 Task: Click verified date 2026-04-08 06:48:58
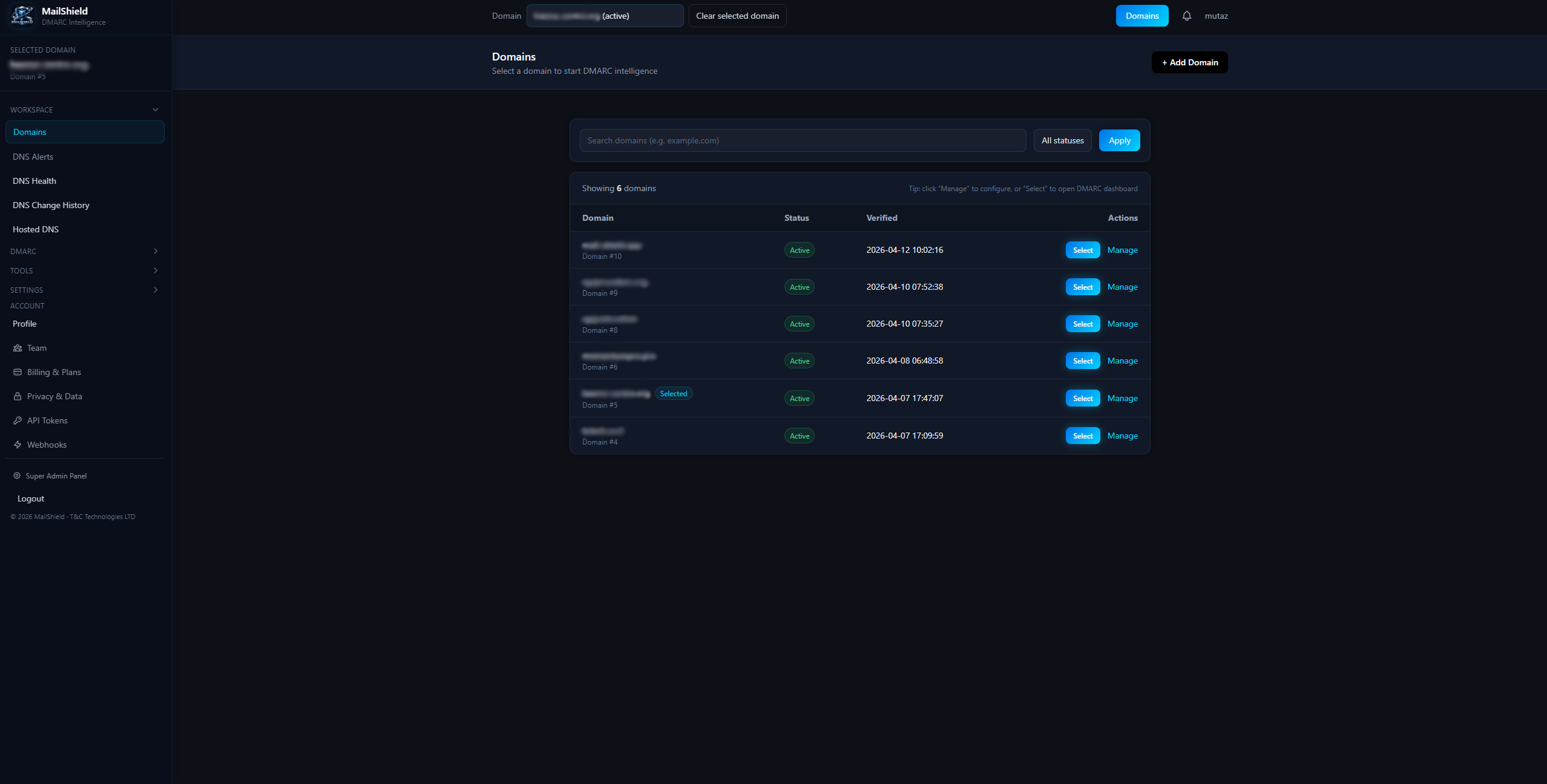[904, 361]
